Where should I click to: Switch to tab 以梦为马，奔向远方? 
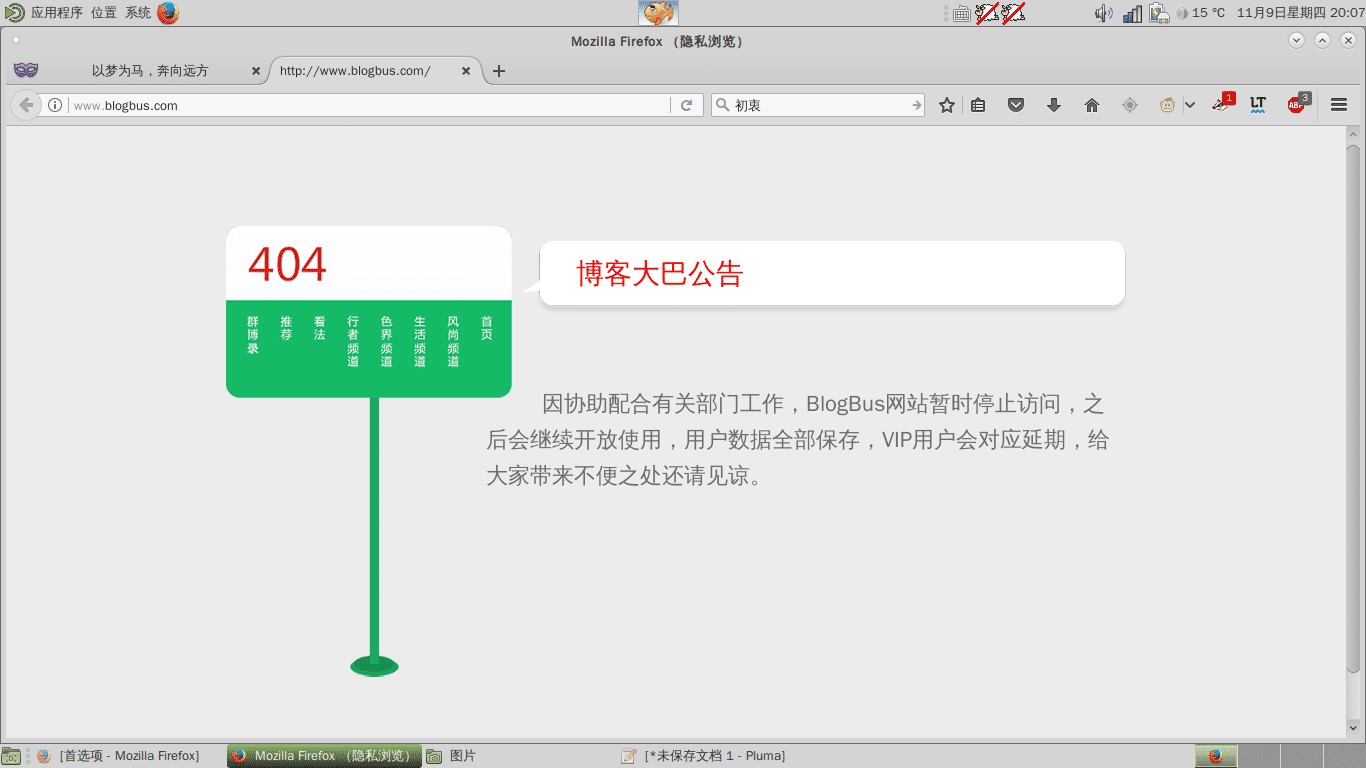pos(150,71)
